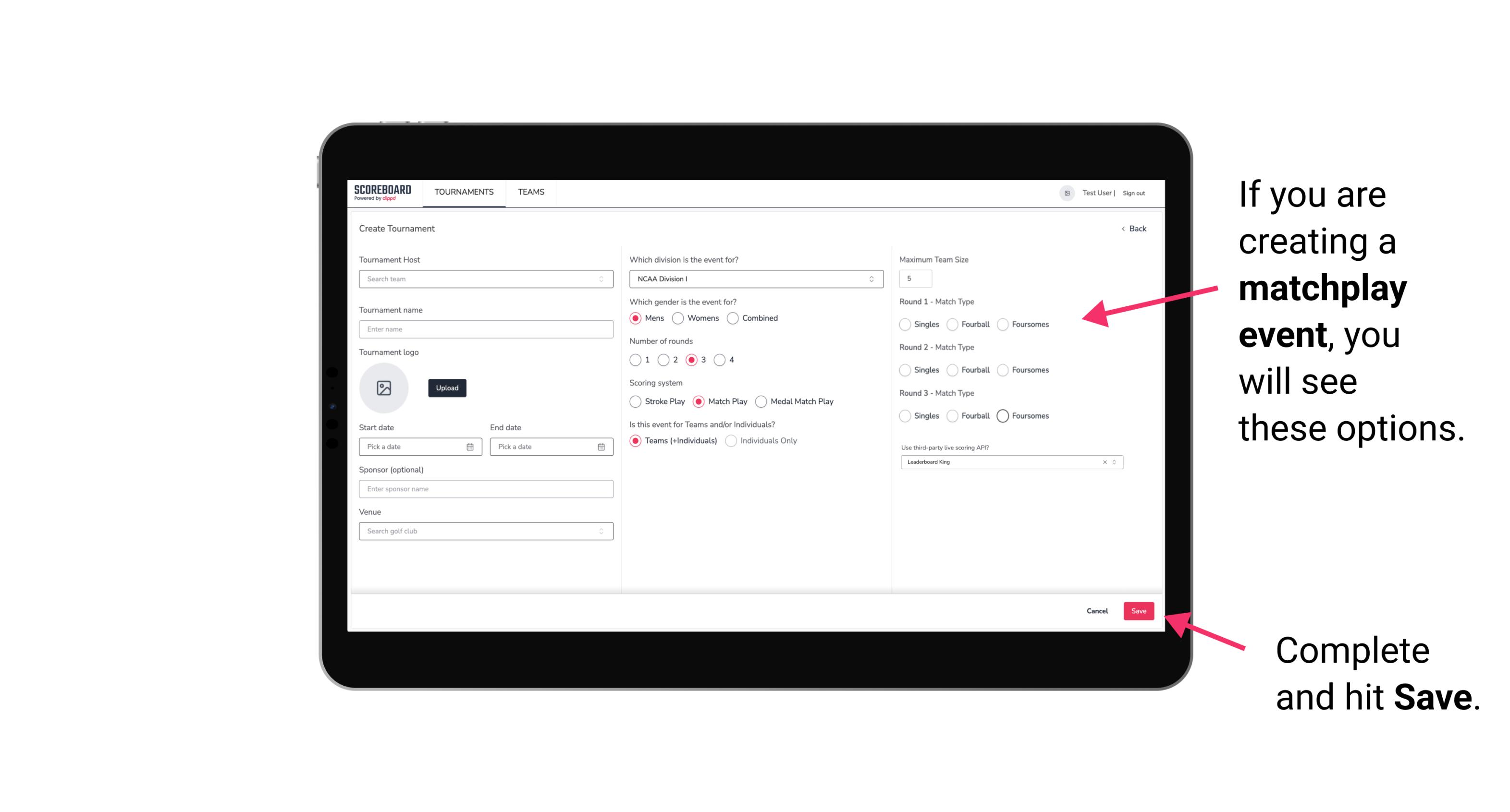The image size is (1510, 812).
Task: Click the tournament logo upload icon
Action: click(384, 388)
